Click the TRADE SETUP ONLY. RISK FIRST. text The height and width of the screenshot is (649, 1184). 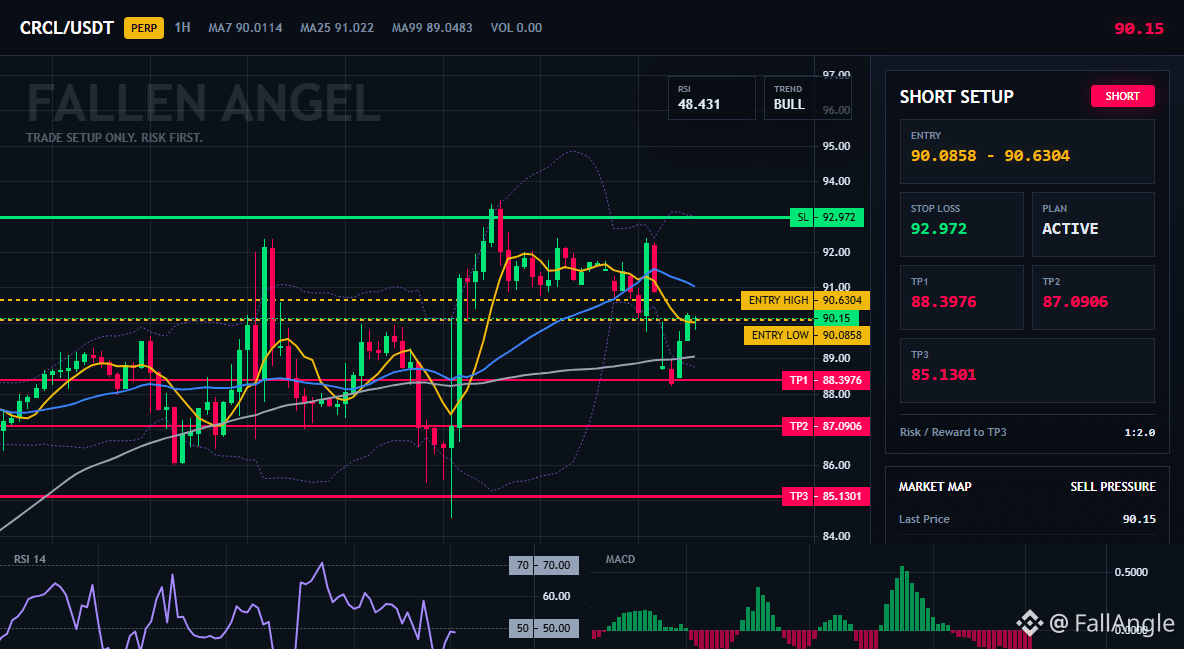tap(114, 138)
